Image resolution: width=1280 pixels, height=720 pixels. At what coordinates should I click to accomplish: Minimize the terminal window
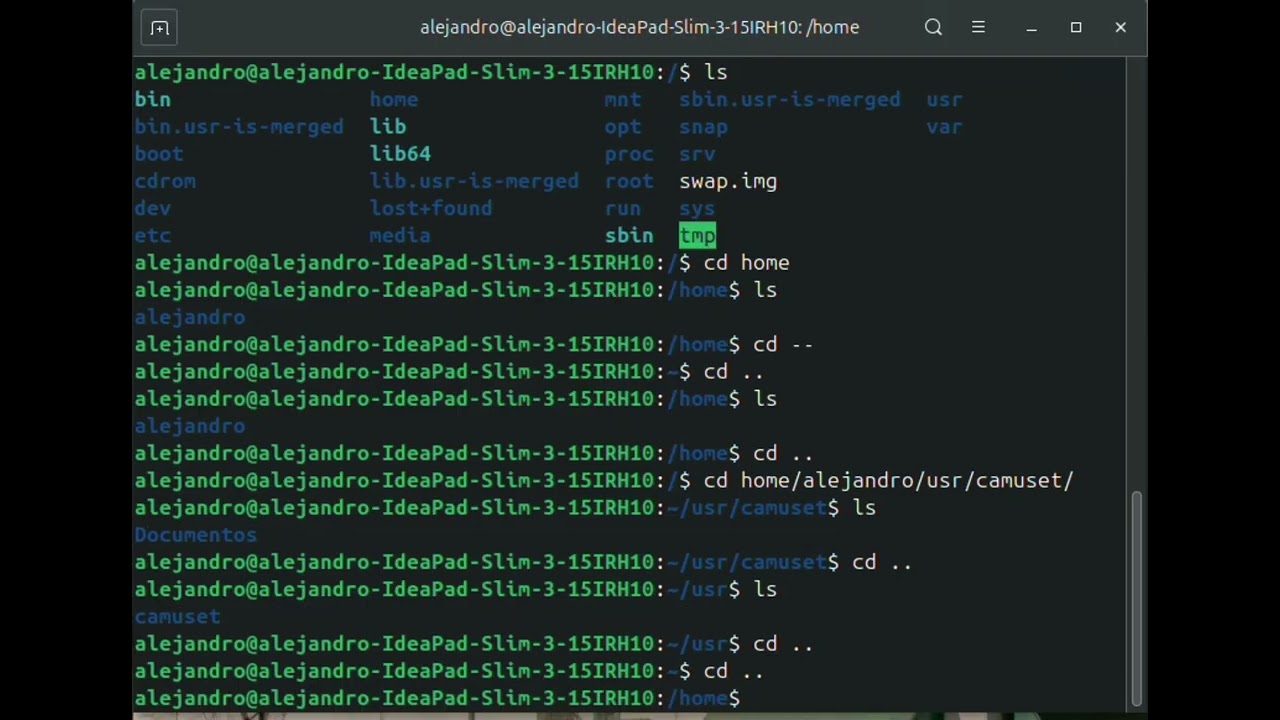pyautogui.click(x=1031, y=28)
